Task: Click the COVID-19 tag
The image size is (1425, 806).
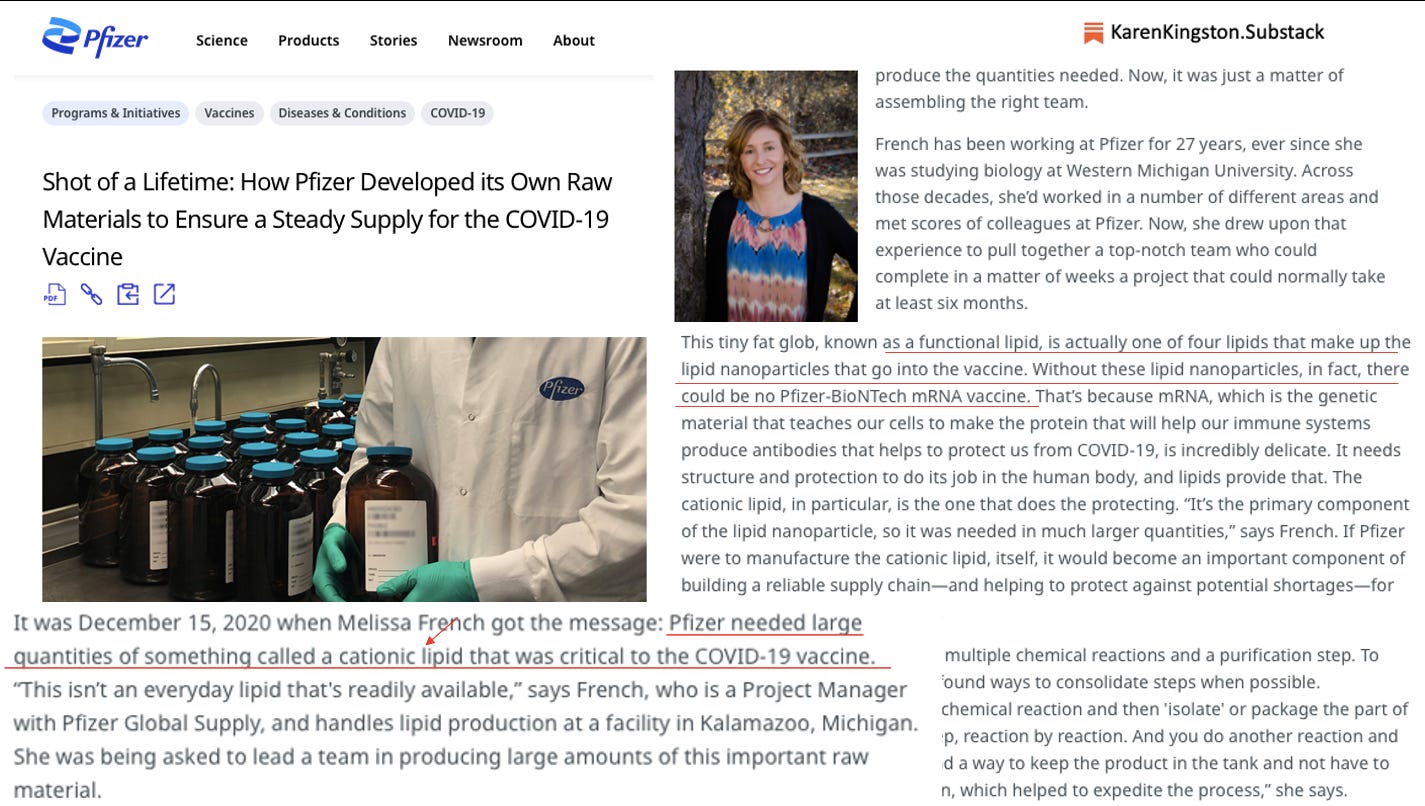Action: click(458, 113)
